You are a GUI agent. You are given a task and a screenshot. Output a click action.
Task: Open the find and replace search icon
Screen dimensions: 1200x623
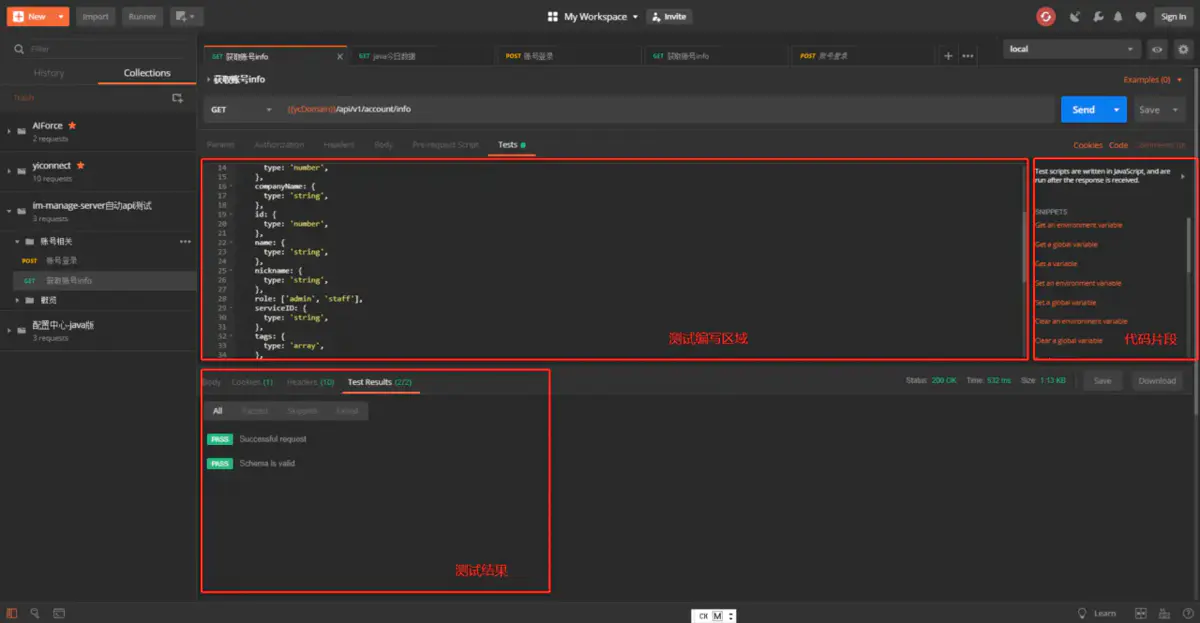point(35,613)
